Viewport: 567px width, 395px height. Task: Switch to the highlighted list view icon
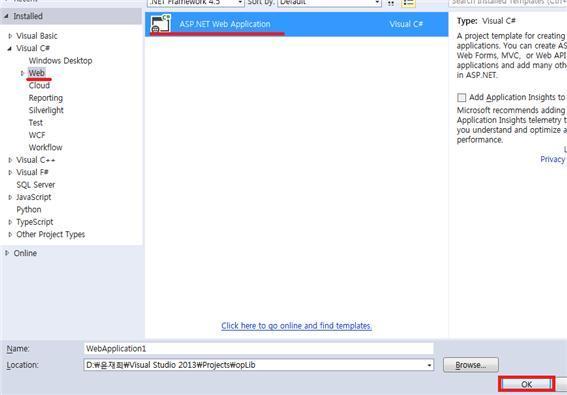point(408,3)
